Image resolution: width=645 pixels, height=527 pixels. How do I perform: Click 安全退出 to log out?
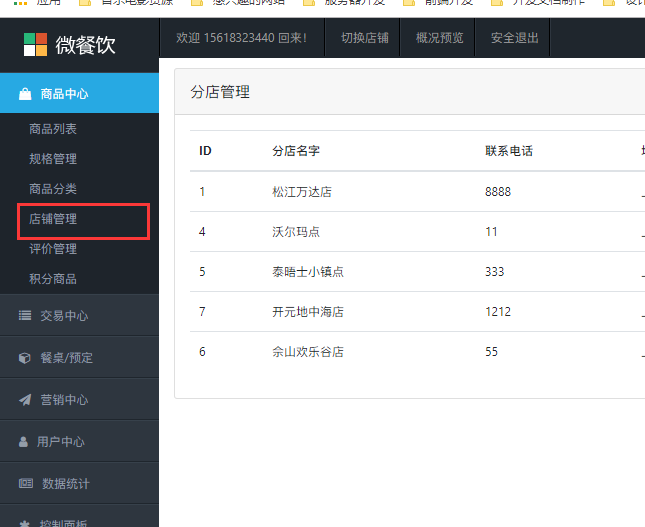click(515, 38)
